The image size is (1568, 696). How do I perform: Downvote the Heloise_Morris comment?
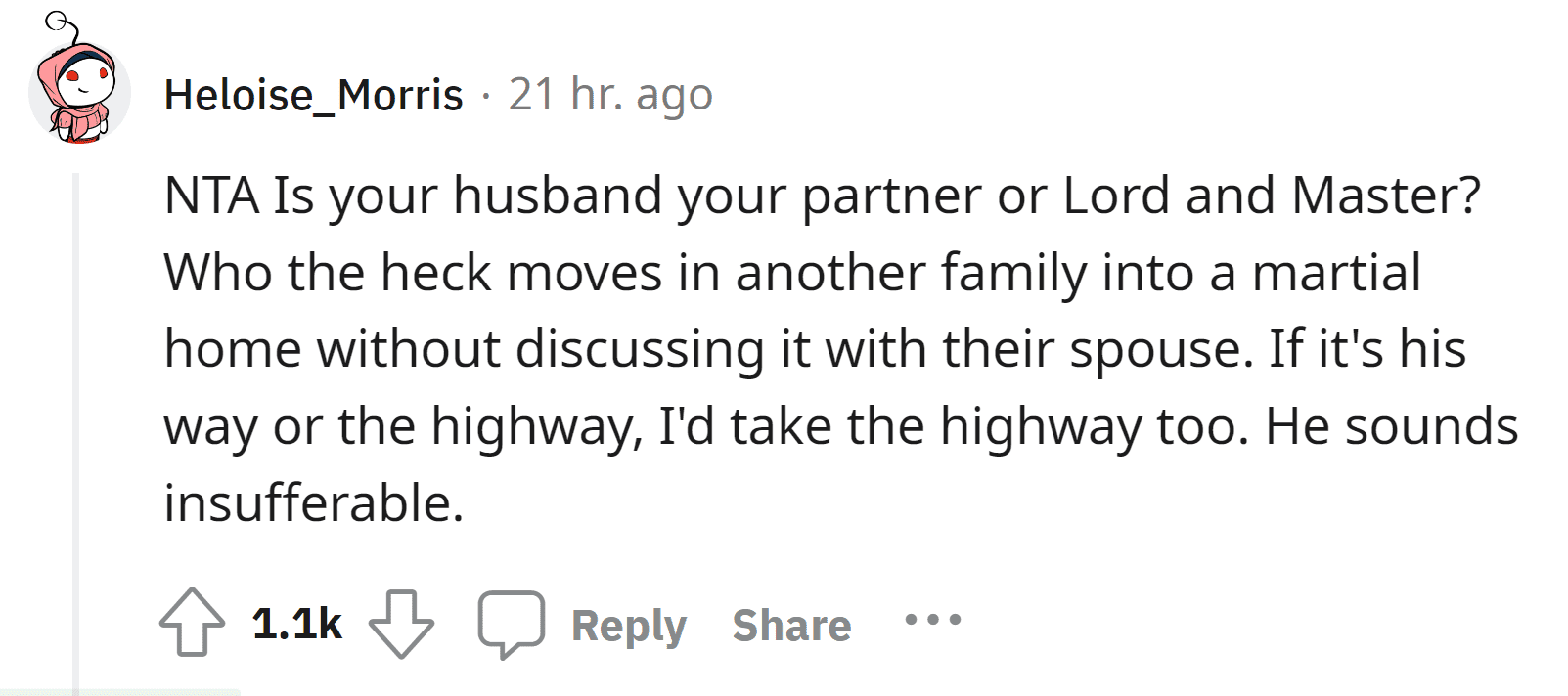401,623
